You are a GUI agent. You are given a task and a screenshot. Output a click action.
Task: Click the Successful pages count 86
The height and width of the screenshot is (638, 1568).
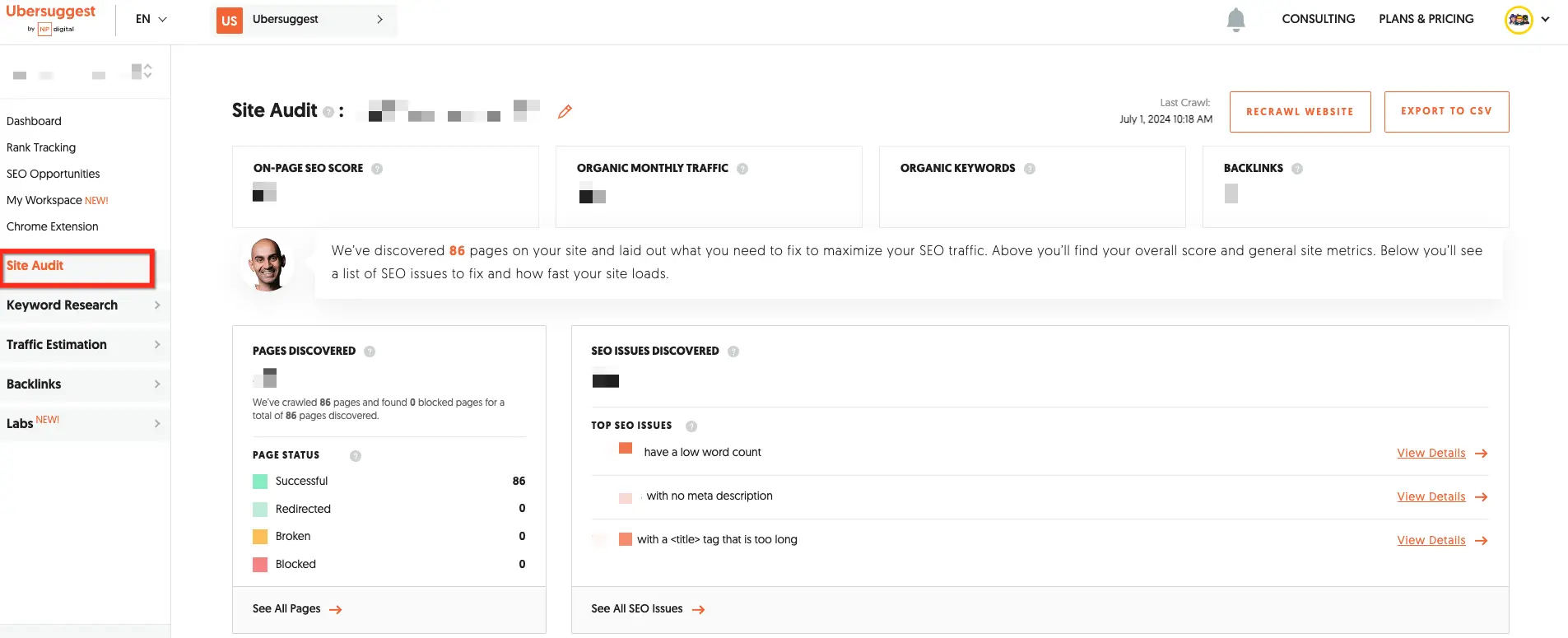coord(519,482)
